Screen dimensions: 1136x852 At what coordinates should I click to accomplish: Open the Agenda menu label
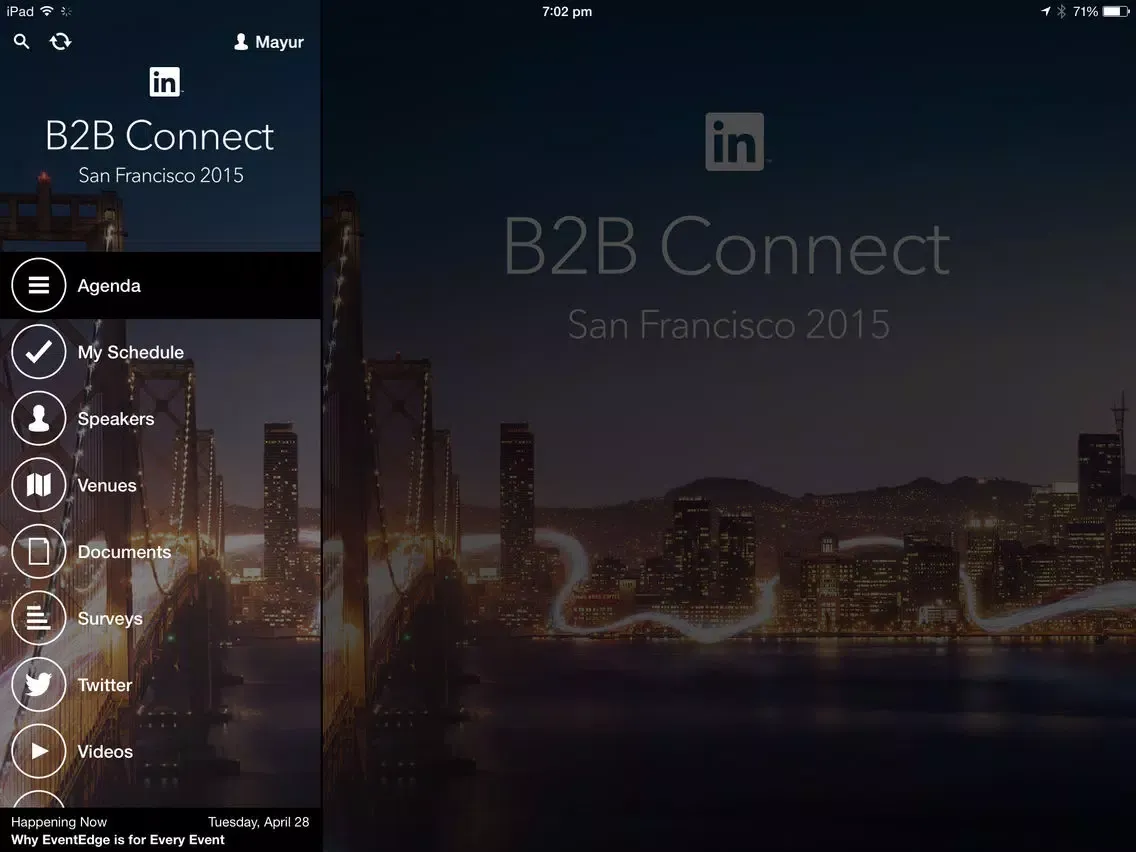point(109,286)
